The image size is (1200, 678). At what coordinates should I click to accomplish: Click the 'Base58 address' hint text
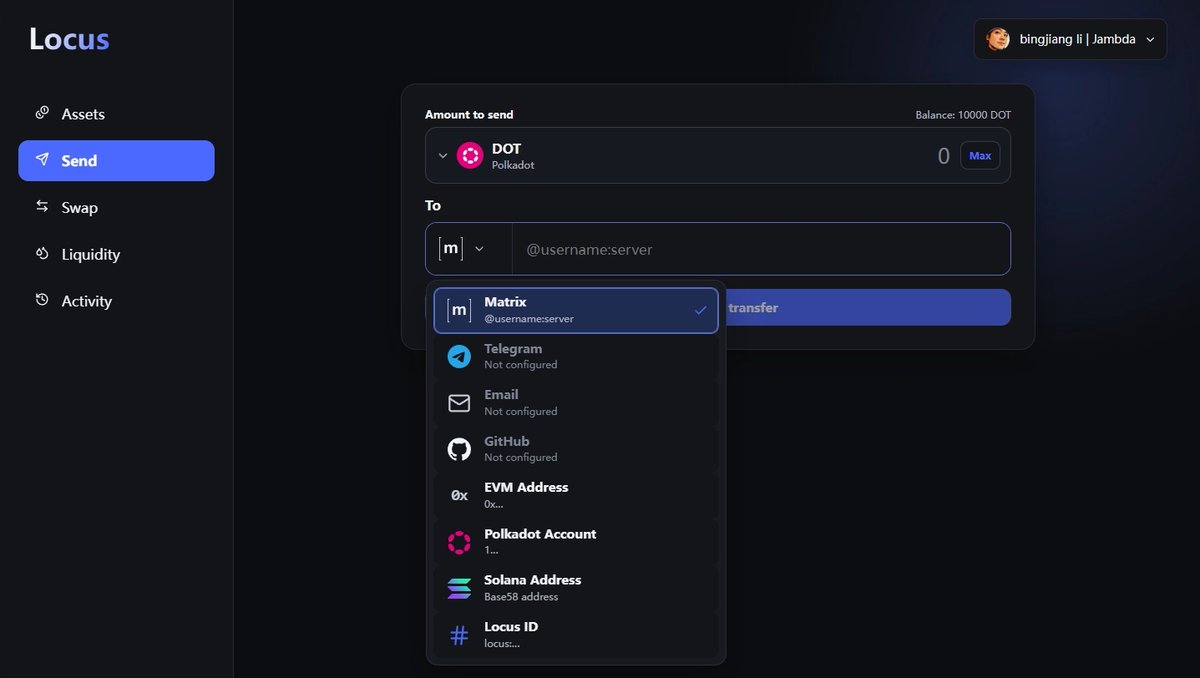pyautogui.click(x=521, y=597)
